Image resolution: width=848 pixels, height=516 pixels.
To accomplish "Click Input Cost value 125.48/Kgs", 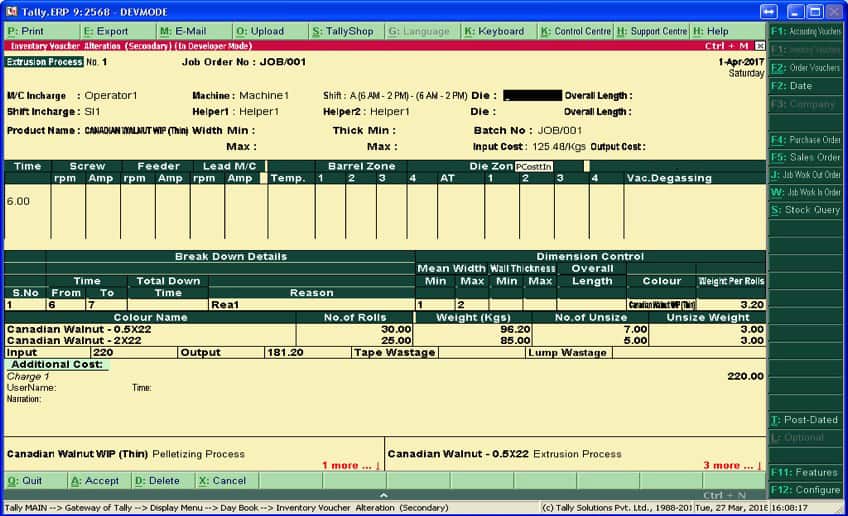I will (x=559, y=147).
